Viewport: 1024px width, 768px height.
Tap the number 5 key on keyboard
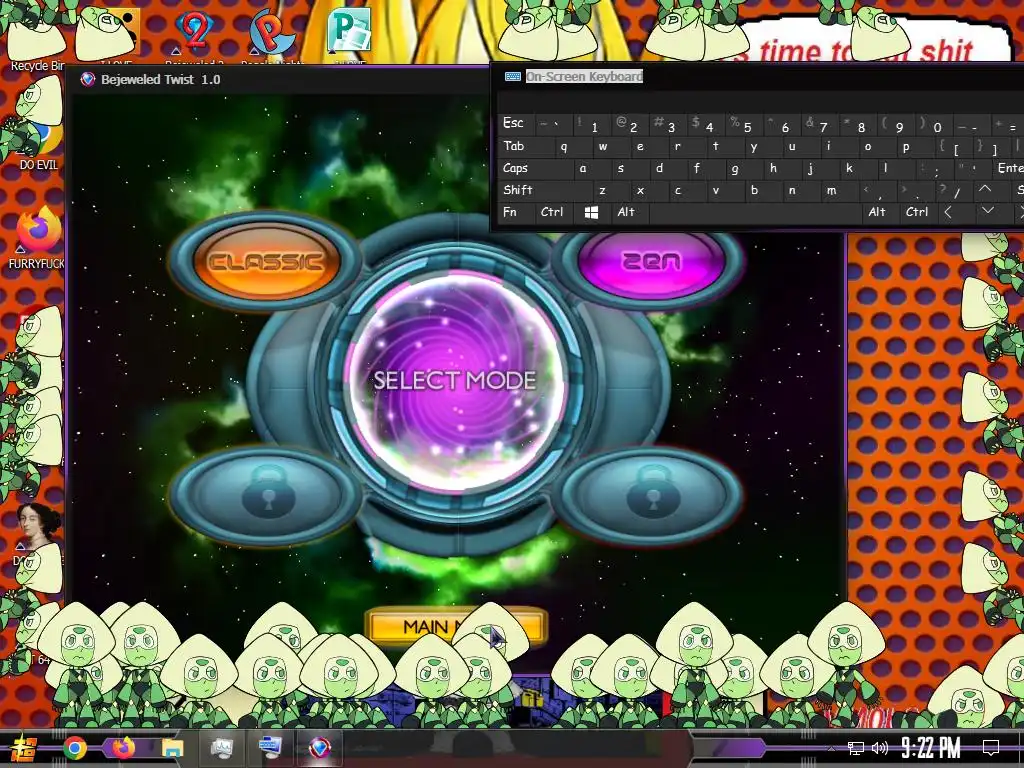click(743, 124)
